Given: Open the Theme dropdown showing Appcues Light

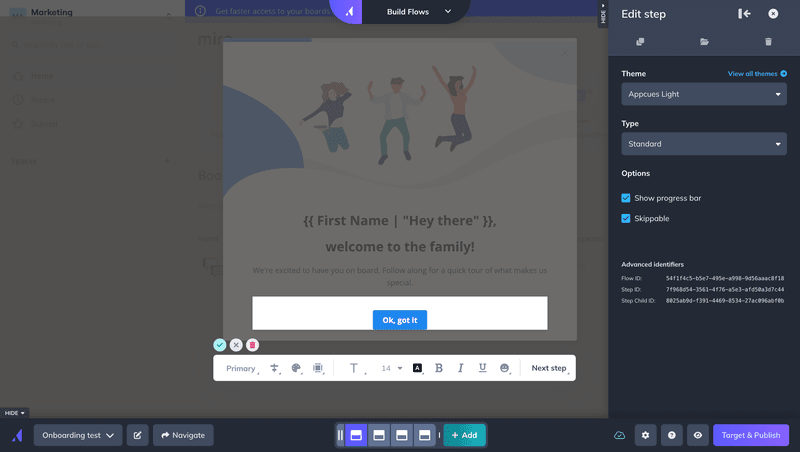Looking at the screenshot, I should (703, 94).
